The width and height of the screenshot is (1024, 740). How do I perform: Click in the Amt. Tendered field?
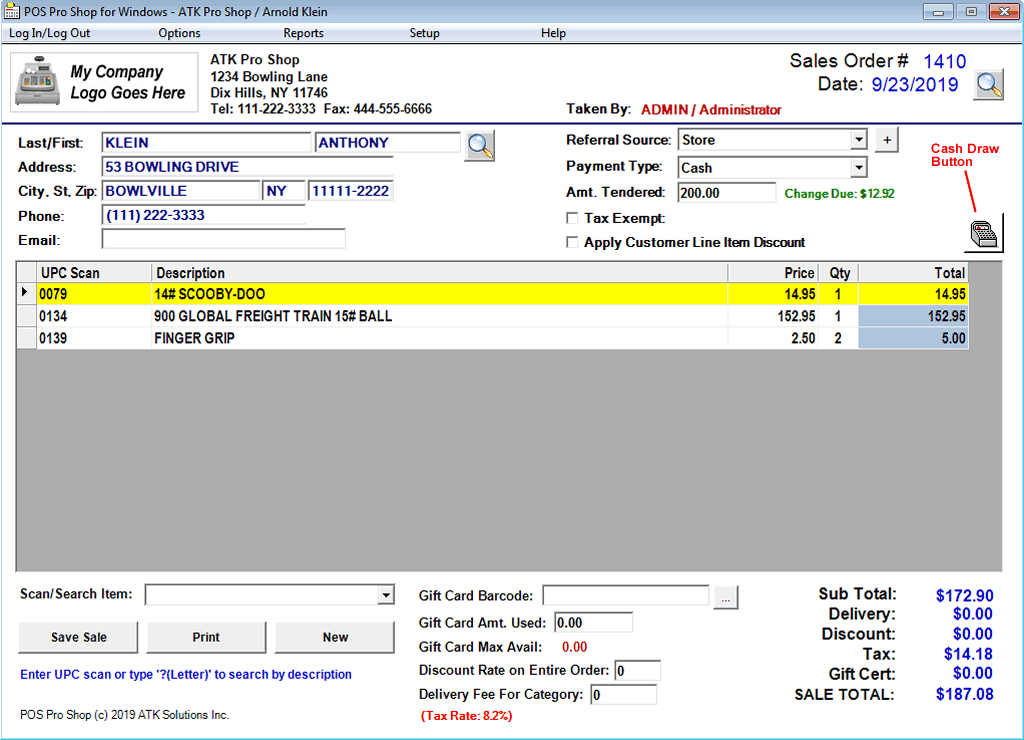[x=726, y=192]
